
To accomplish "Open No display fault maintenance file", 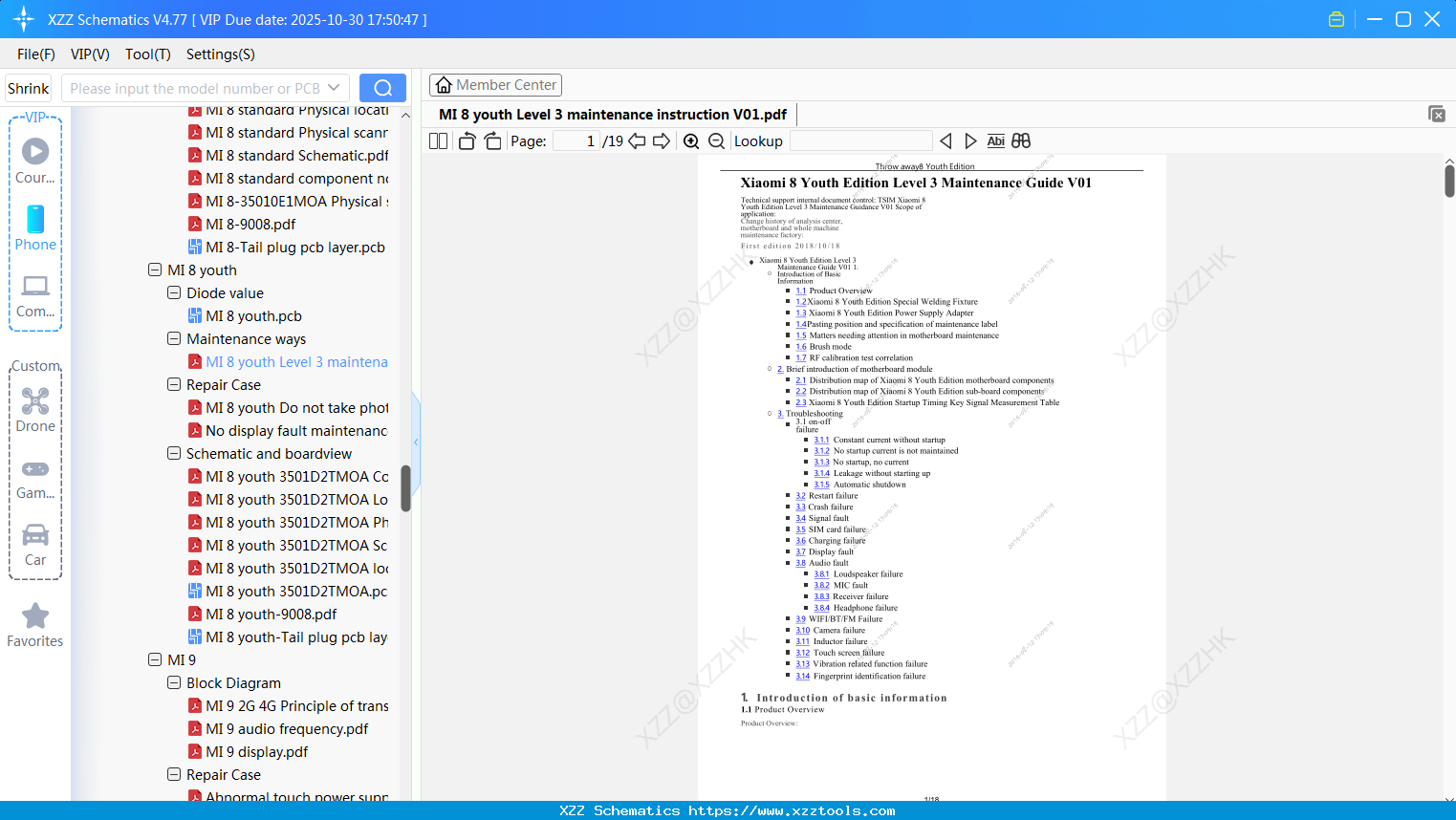I will [x=288, y=431].
